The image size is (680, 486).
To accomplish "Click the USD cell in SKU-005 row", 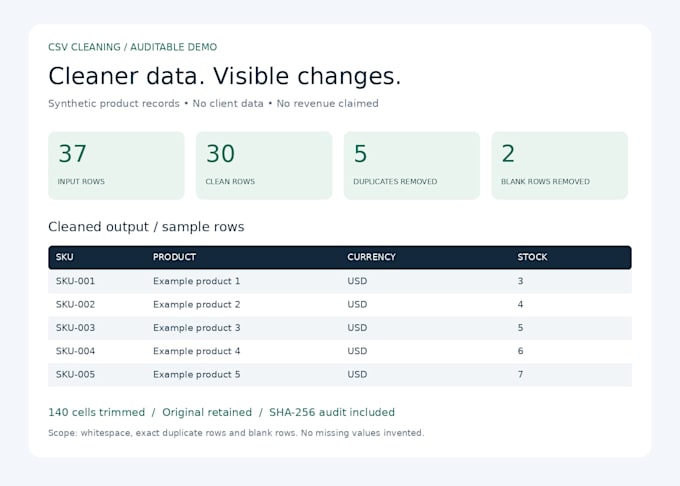I will [357, 375].
